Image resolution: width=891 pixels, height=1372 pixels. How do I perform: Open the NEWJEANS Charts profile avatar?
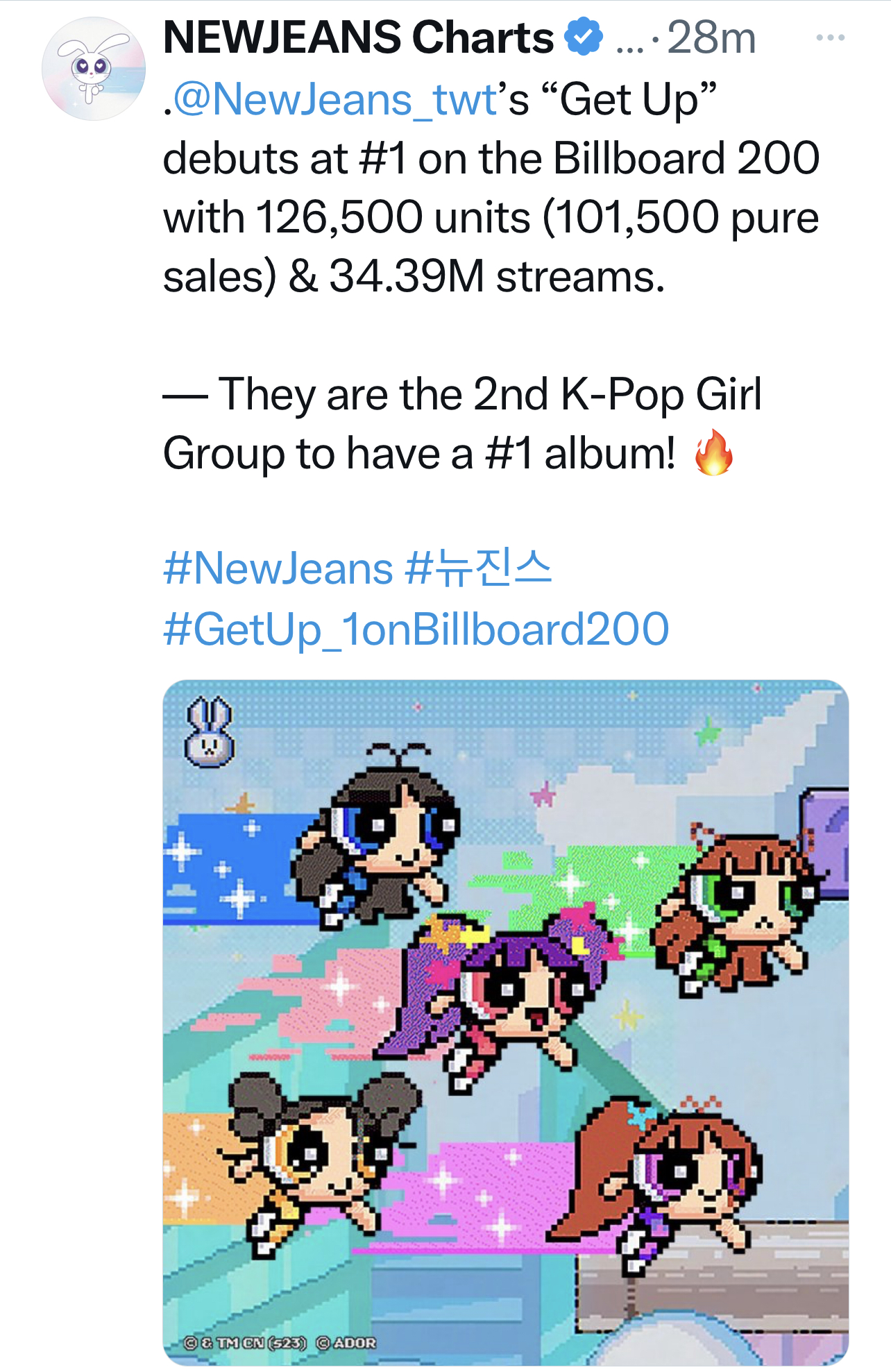(94, 69)
